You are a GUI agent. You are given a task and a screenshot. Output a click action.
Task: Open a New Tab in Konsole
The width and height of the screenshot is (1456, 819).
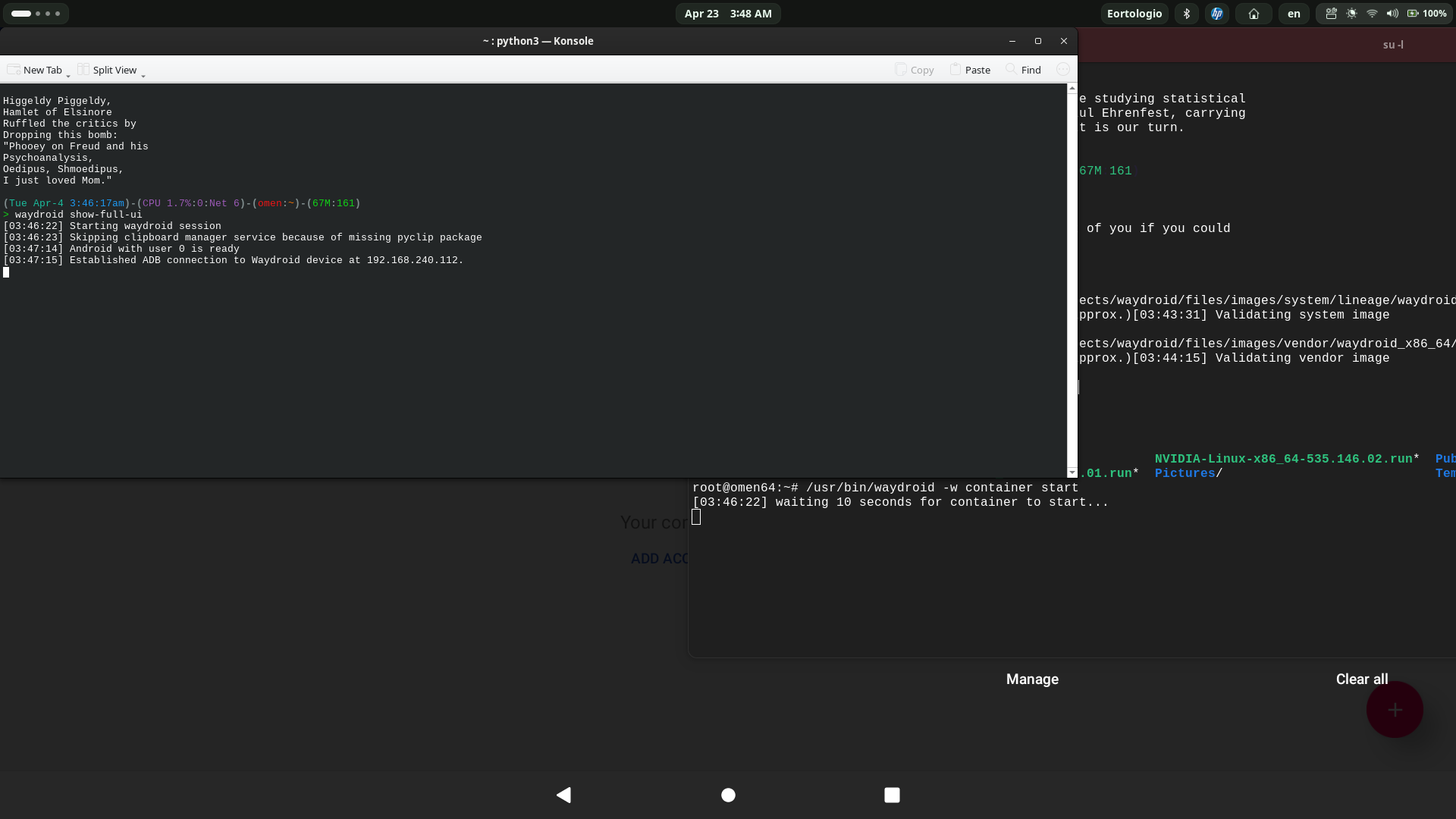[x=35, y=70]
